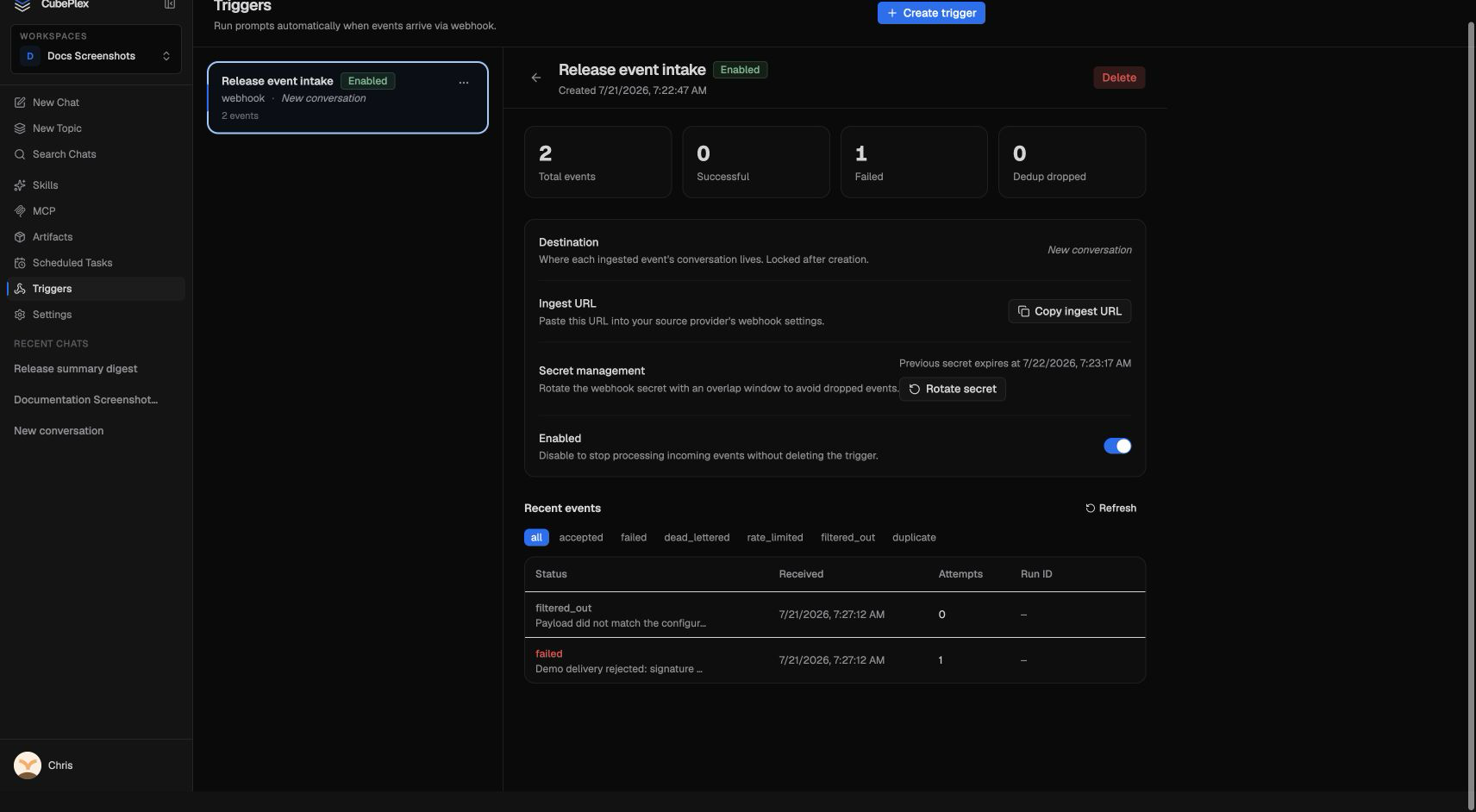Click the Copy ingest URL button

click(x=1070, y=311)
